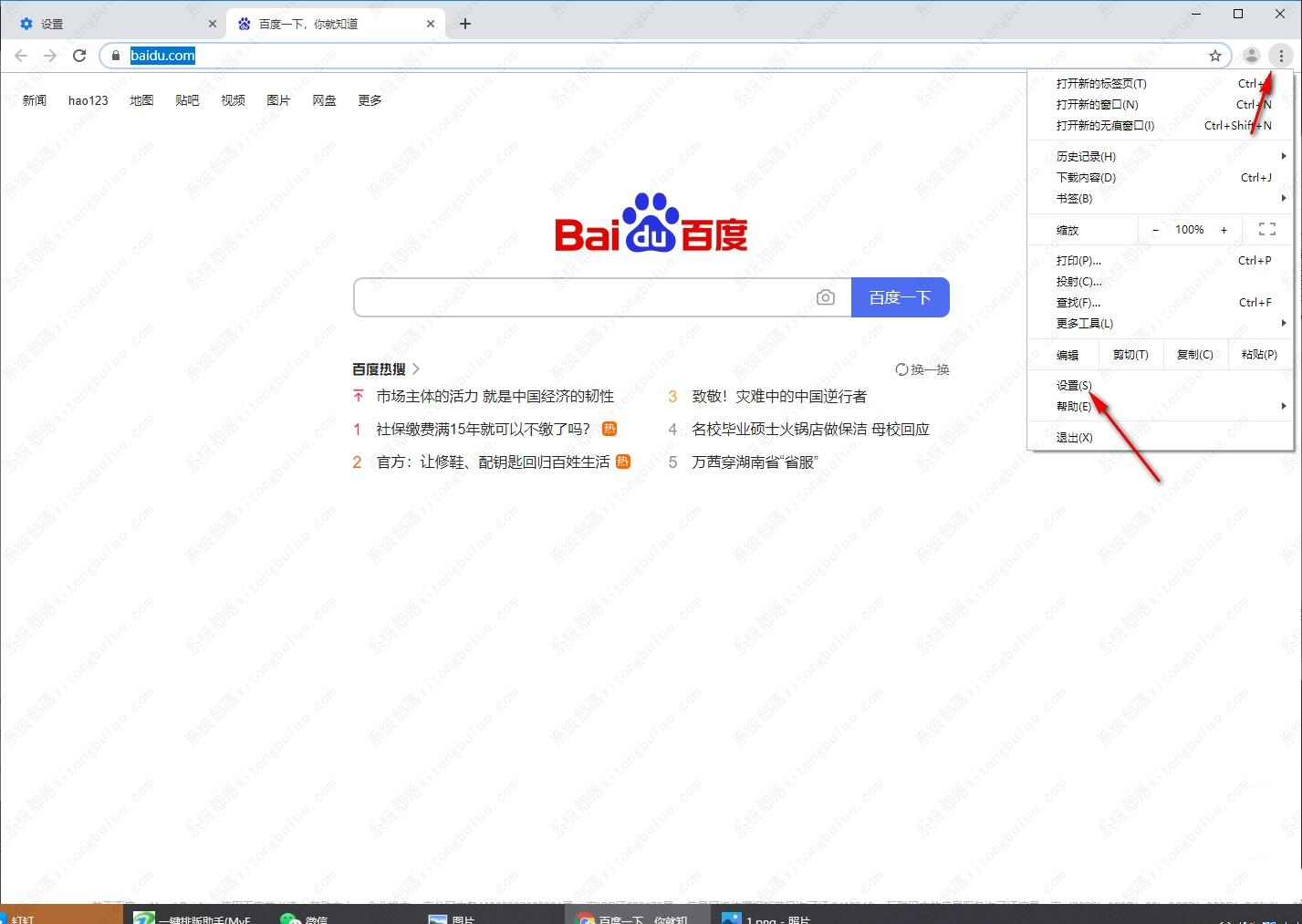Screen dimensions: 1302x924
Task: Open 万茜穿湖南省"省服"
Action: pos(755,462)
